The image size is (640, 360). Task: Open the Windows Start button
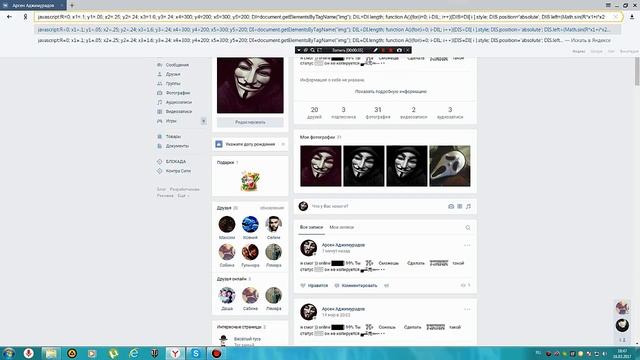(x=8, y=353)
